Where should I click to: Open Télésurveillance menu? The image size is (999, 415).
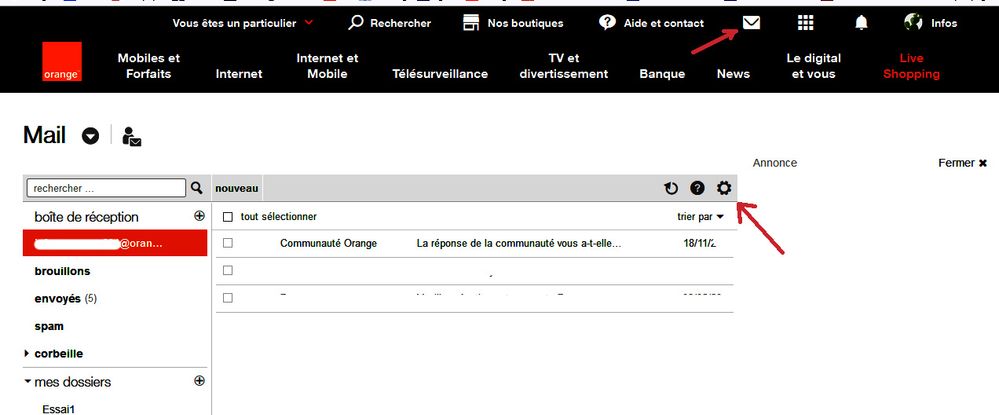pos(440,74)
